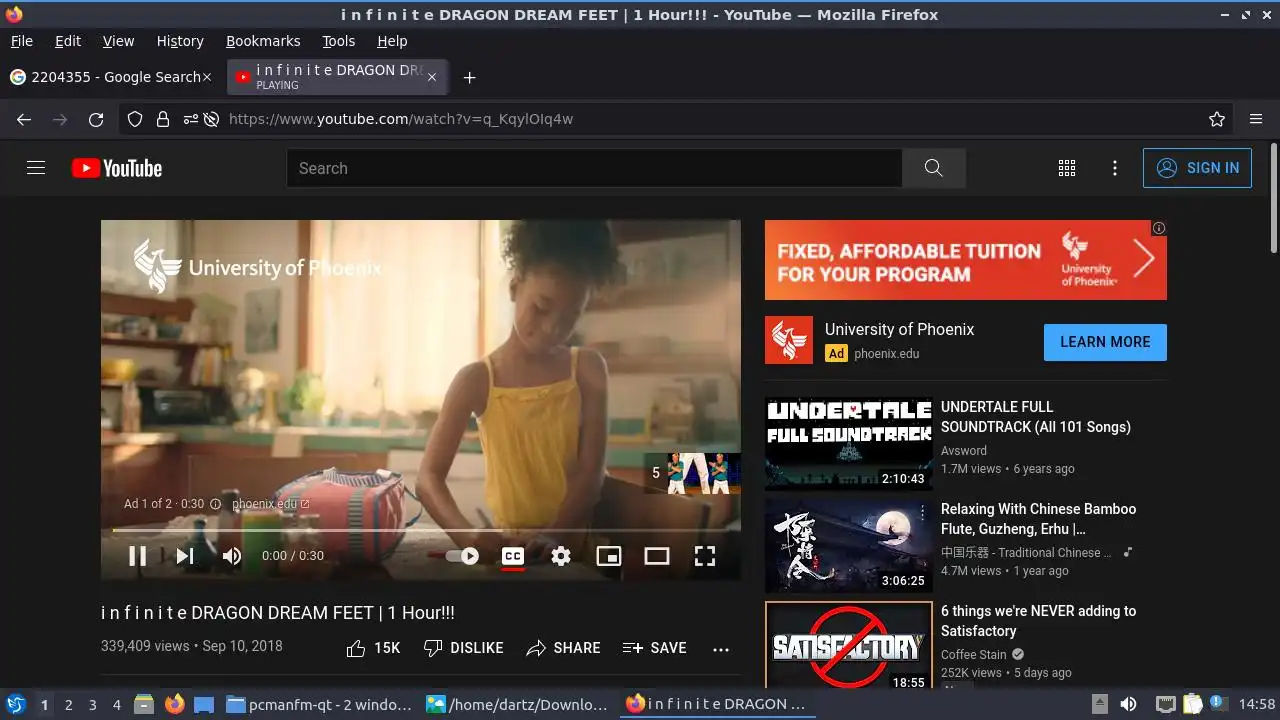This screenshot has height=720, width=1280.
Task: Click the video progress bar
Action: coord(420,530)
